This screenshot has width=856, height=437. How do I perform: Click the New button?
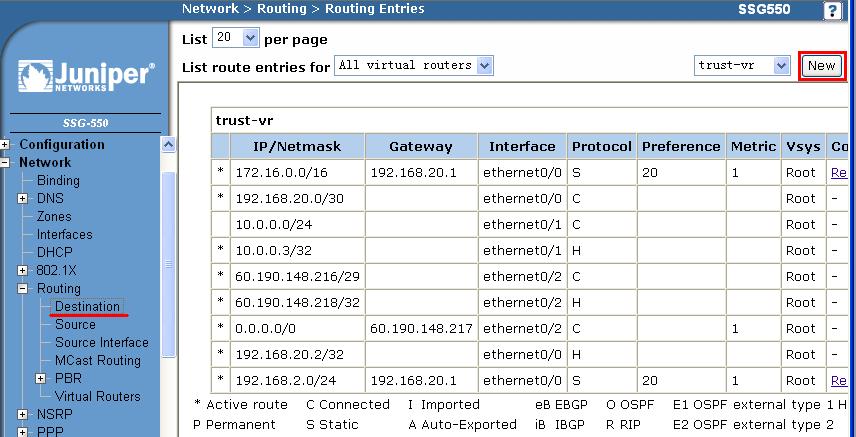(821, 66)
